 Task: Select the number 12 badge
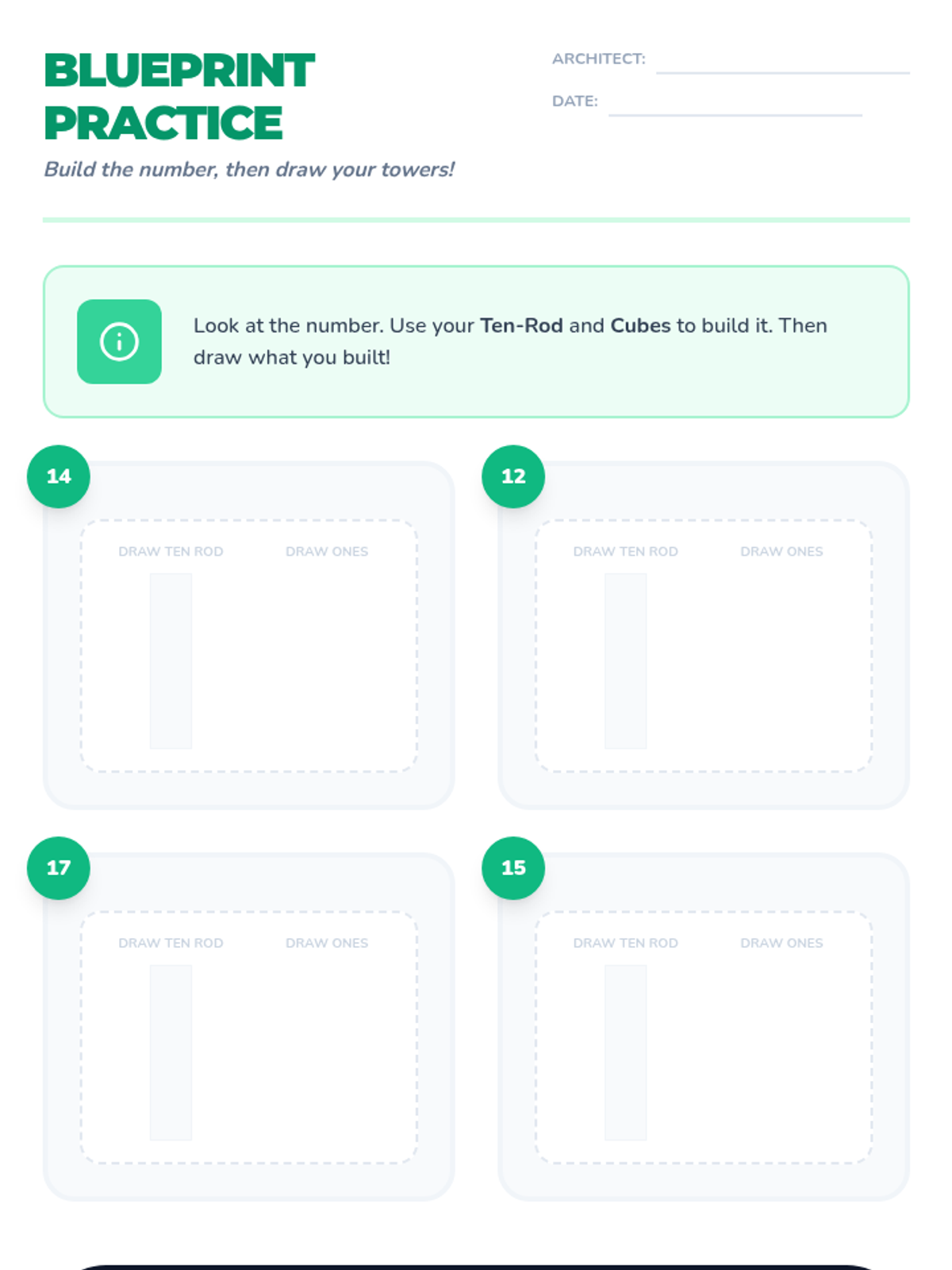click(x=513, y=476)
